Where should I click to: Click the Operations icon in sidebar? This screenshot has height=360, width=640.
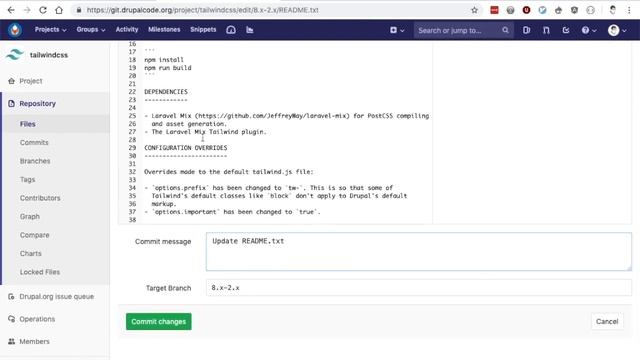coord(11,319)
